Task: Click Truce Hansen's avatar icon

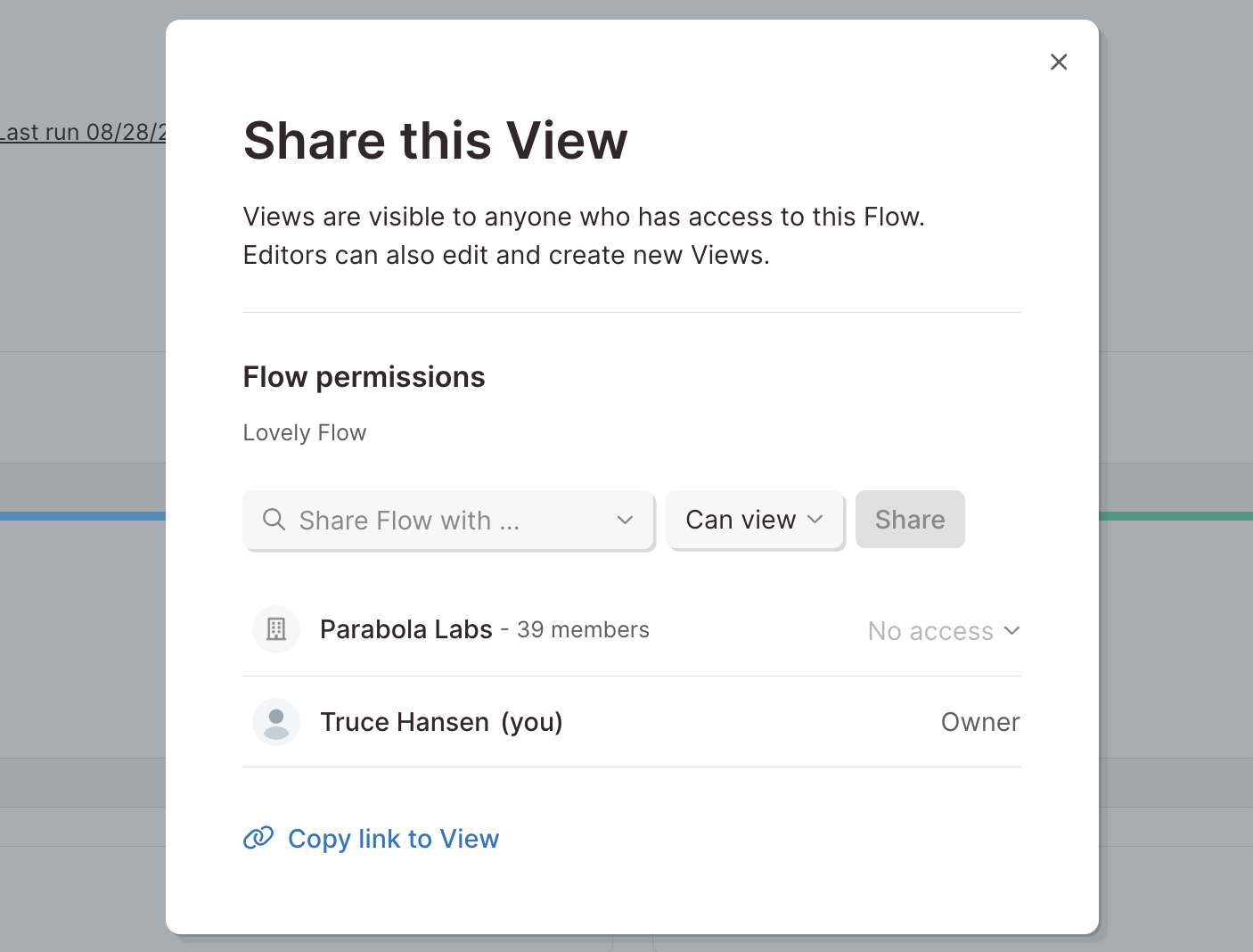Action: coord(276,722)
